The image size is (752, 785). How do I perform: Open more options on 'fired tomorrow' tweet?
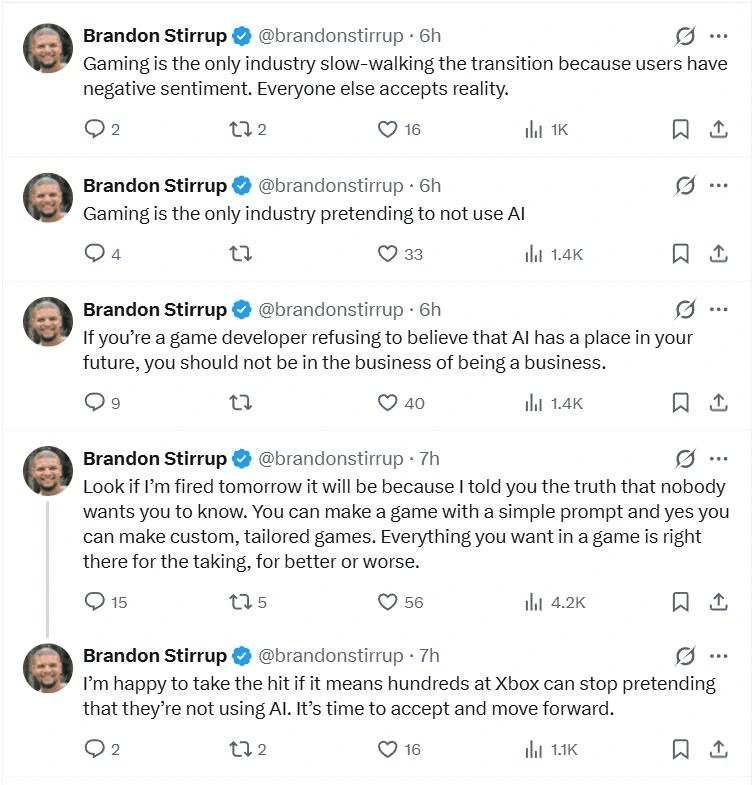[718, 459]
